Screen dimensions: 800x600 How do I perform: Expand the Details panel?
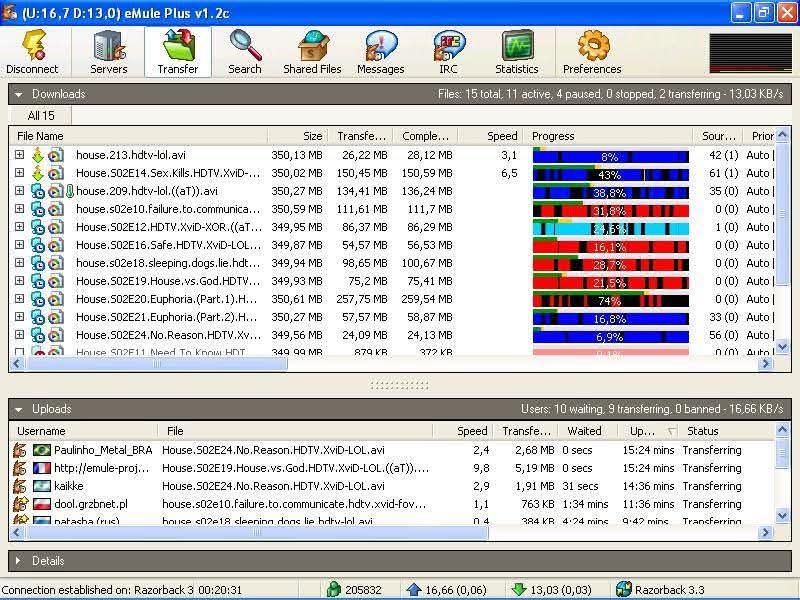point(19,561)
